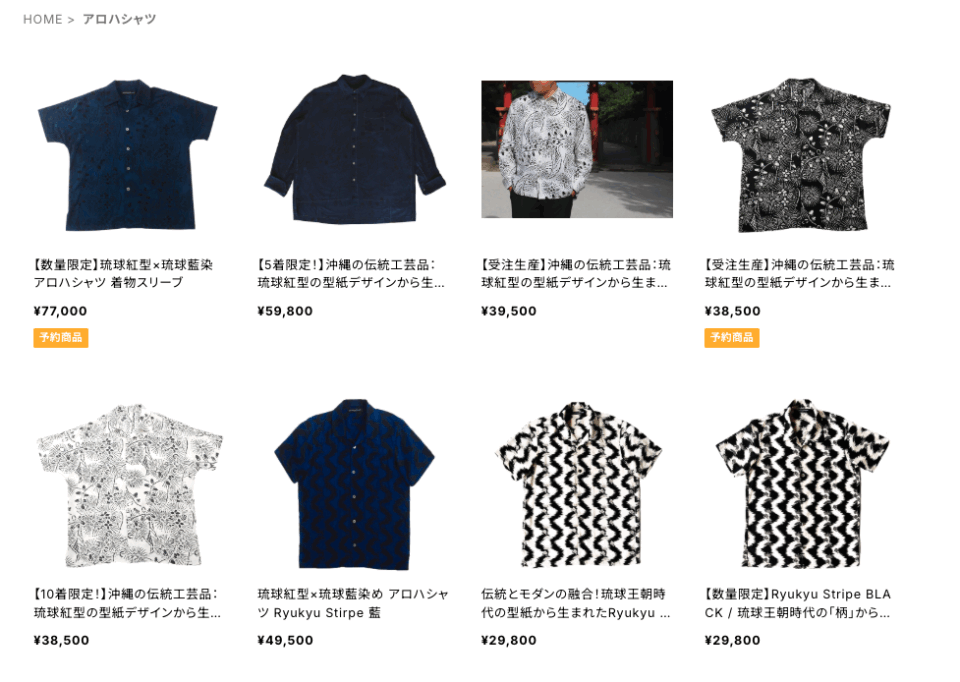Open 【数量限定】琉球紅型×琉球藍染 product title

point(123,274)
